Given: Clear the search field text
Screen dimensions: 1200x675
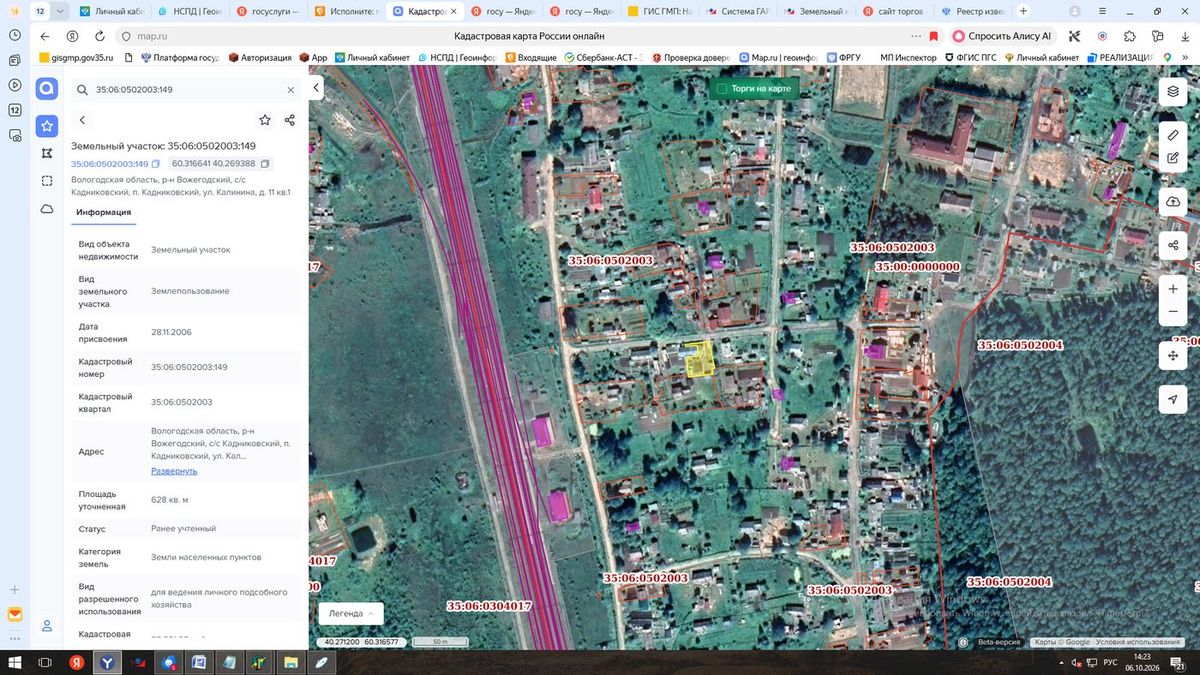Looking at the screenshot, I should [x=291, y=90].
